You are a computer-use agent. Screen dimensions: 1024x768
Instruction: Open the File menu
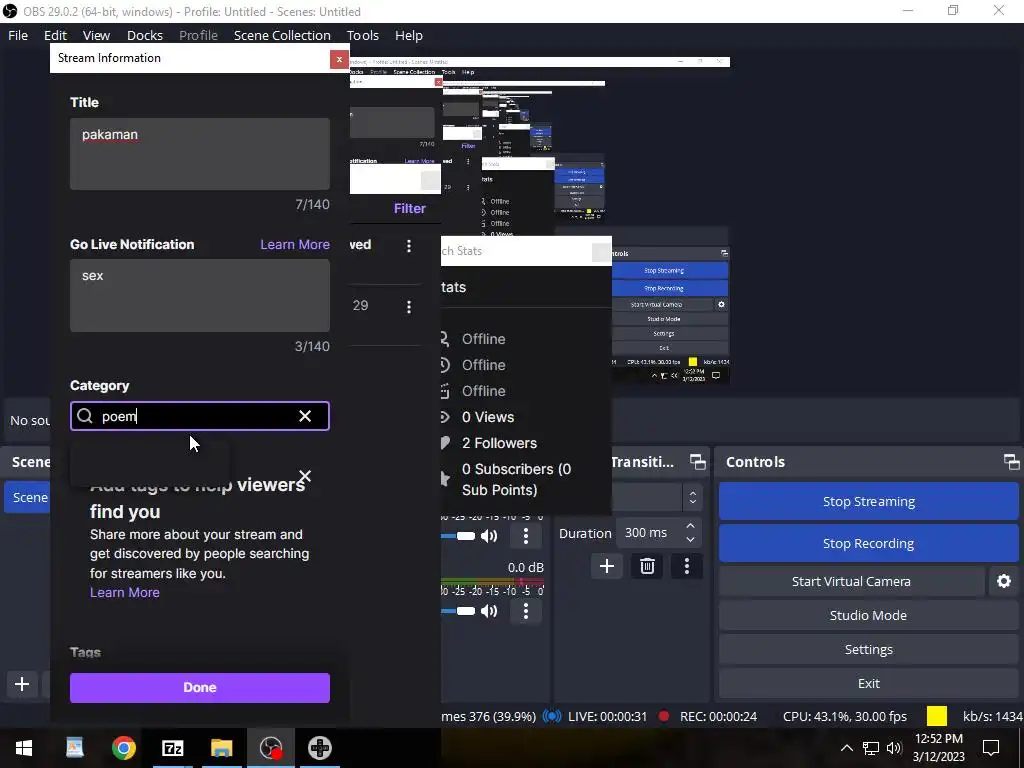(18, 35)
